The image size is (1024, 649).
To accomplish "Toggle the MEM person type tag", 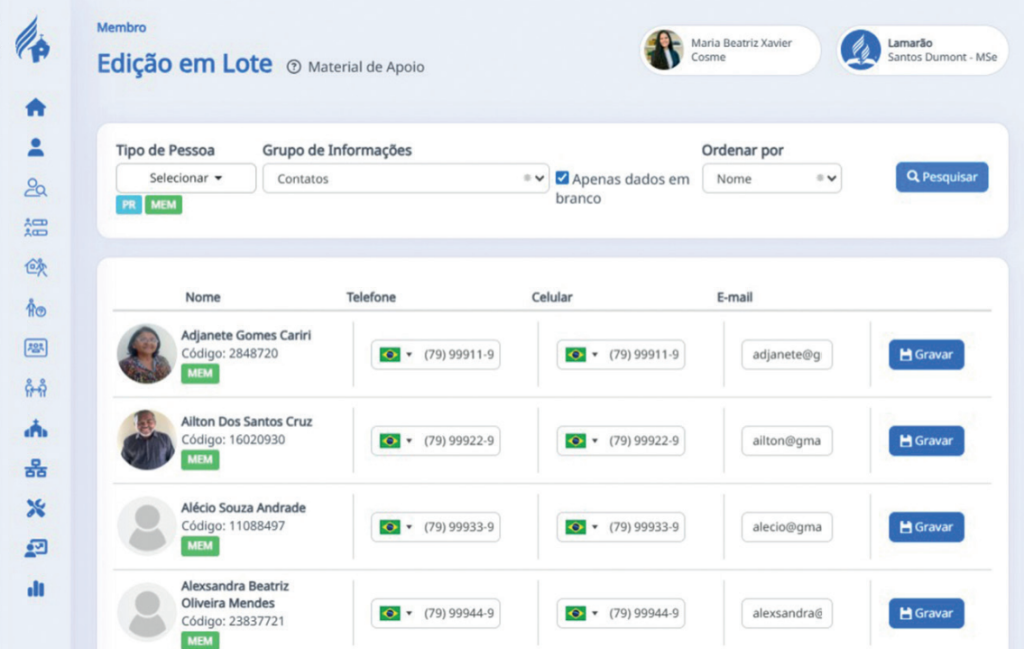I will coord(164,205).
